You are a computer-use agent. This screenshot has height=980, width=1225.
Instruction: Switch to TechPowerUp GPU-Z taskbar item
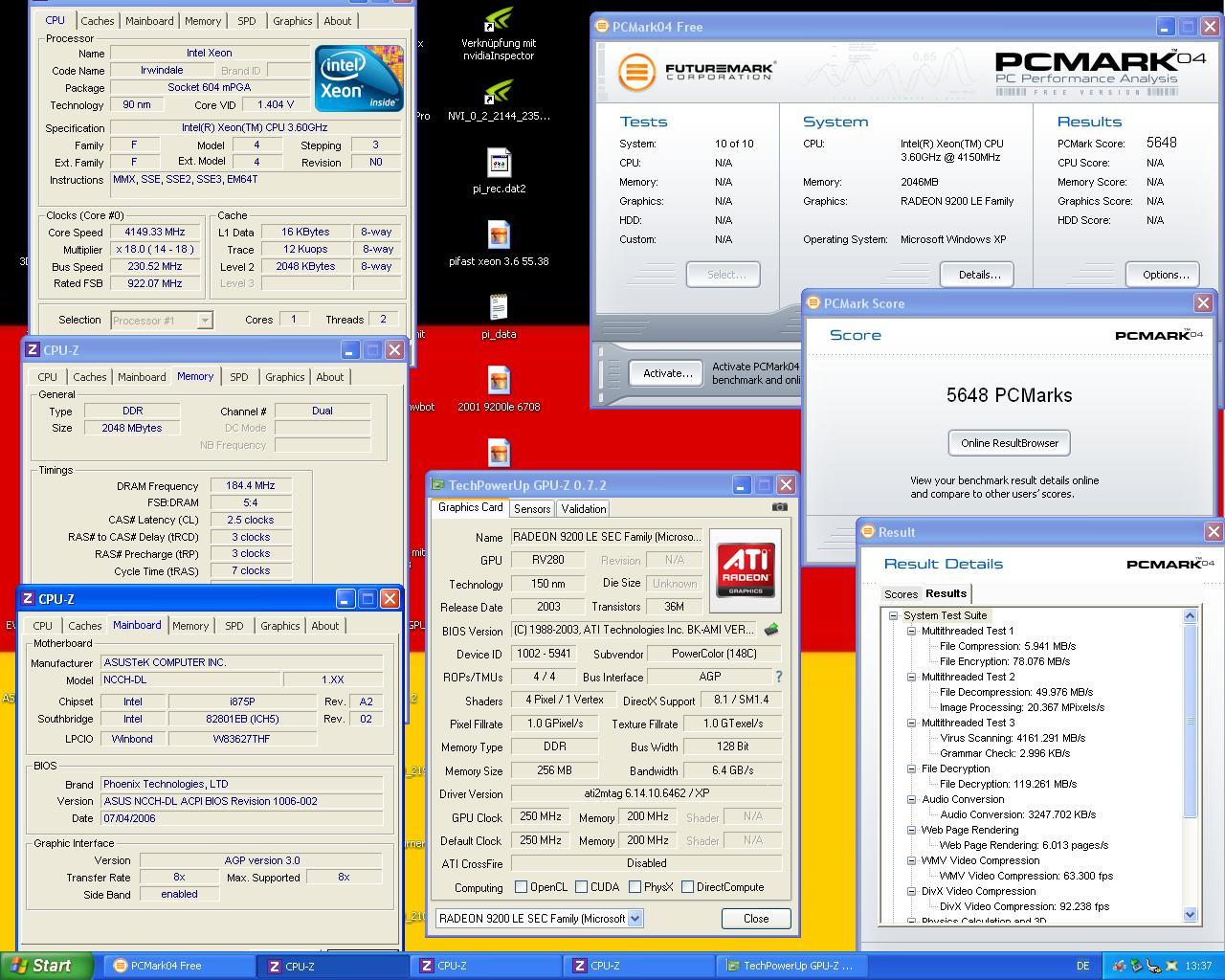tap(792, 966)
